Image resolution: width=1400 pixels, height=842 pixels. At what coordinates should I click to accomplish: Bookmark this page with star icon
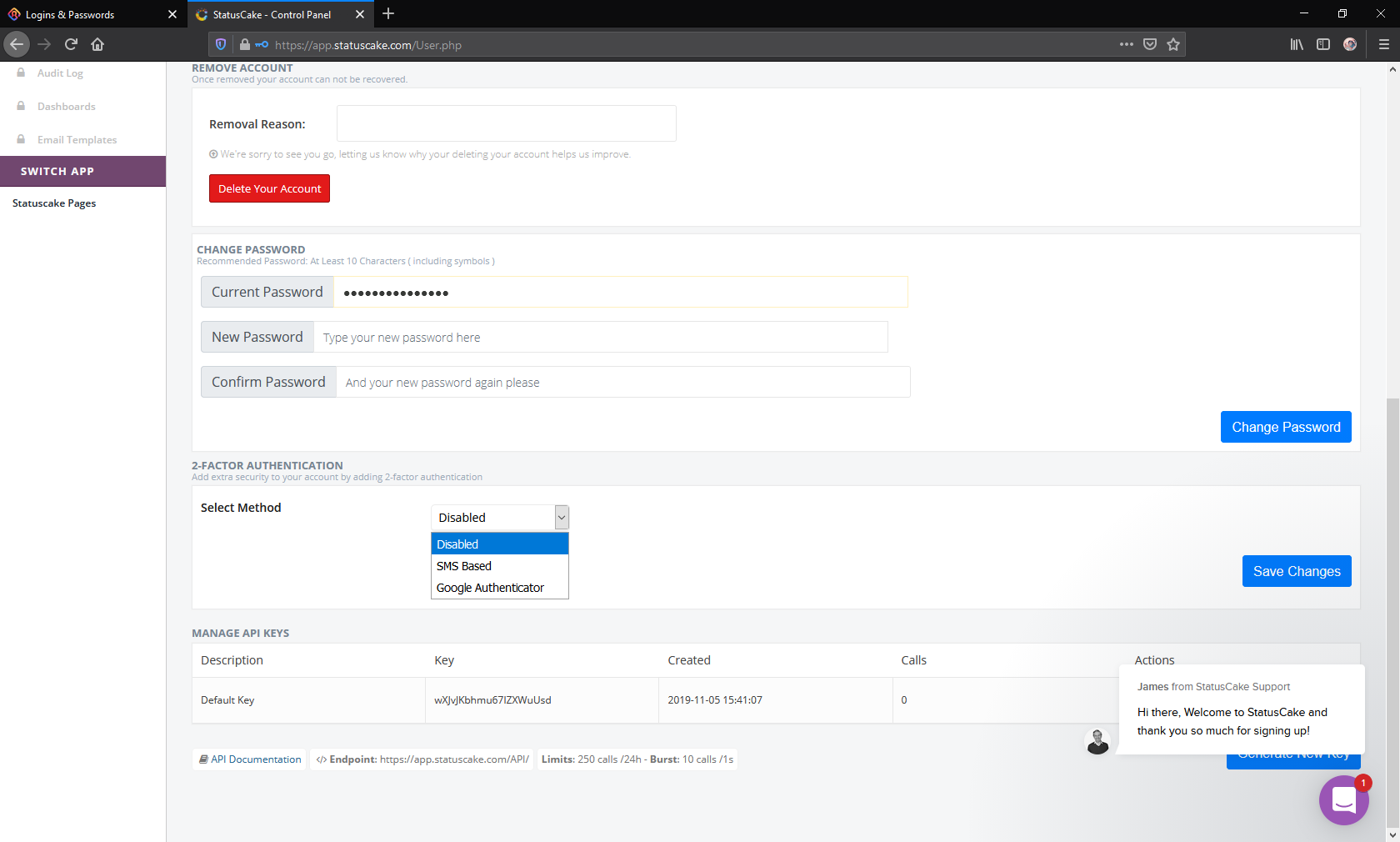(x=1173, y=44)
